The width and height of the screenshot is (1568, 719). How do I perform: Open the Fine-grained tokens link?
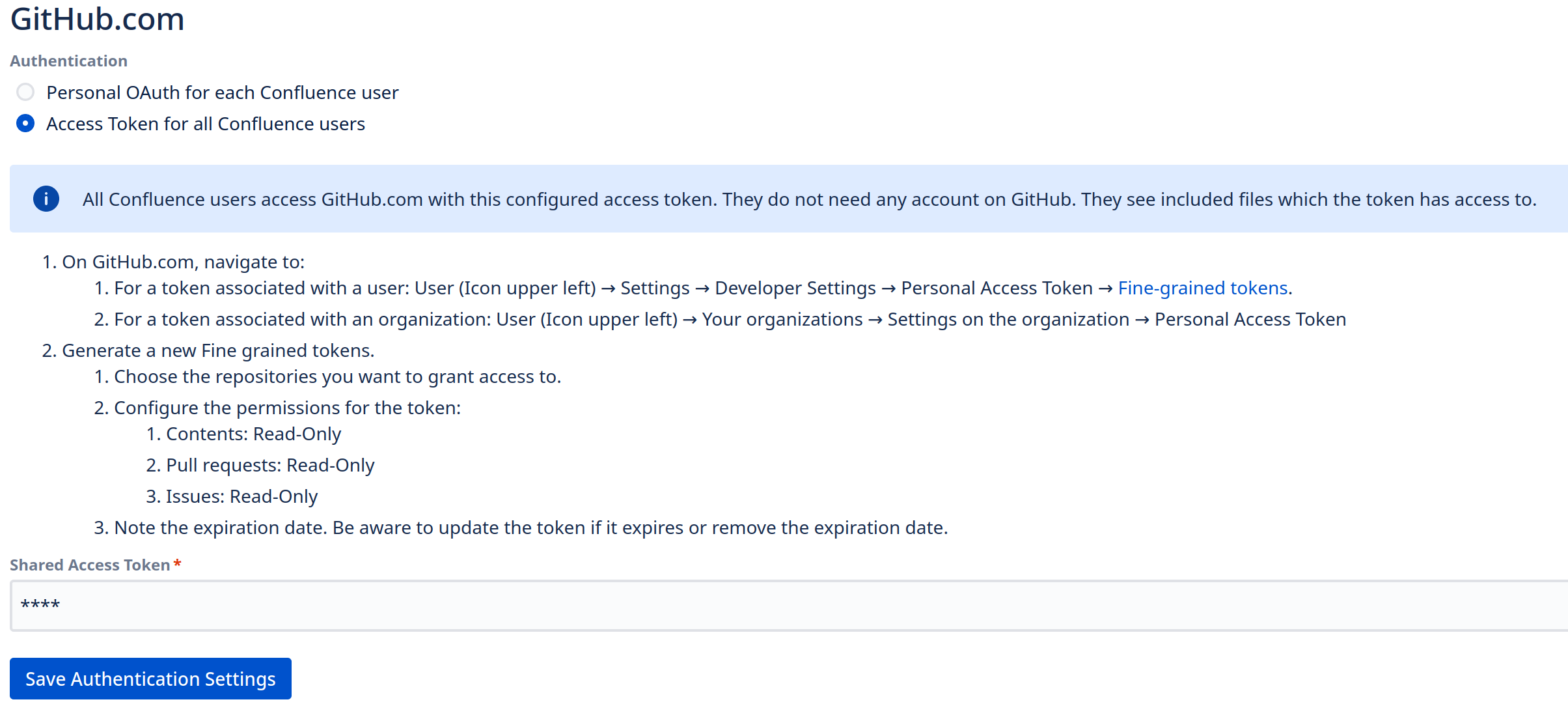(x=1203, y=288)
